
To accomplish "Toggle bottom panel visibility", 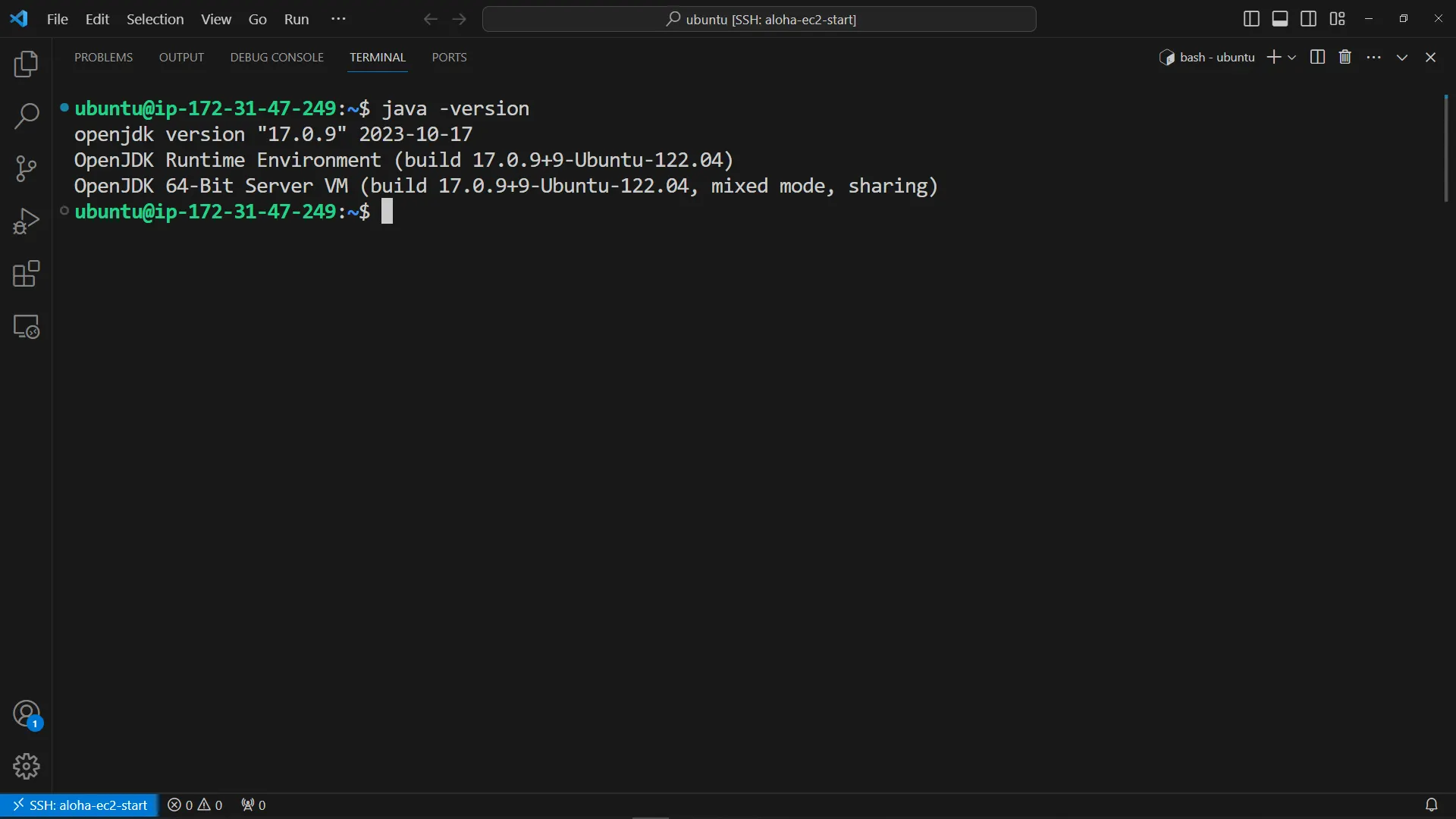I will click(x=1280, y=19).
